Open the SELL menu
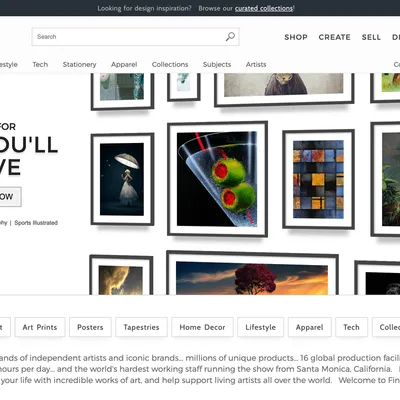 coord(371,37)
